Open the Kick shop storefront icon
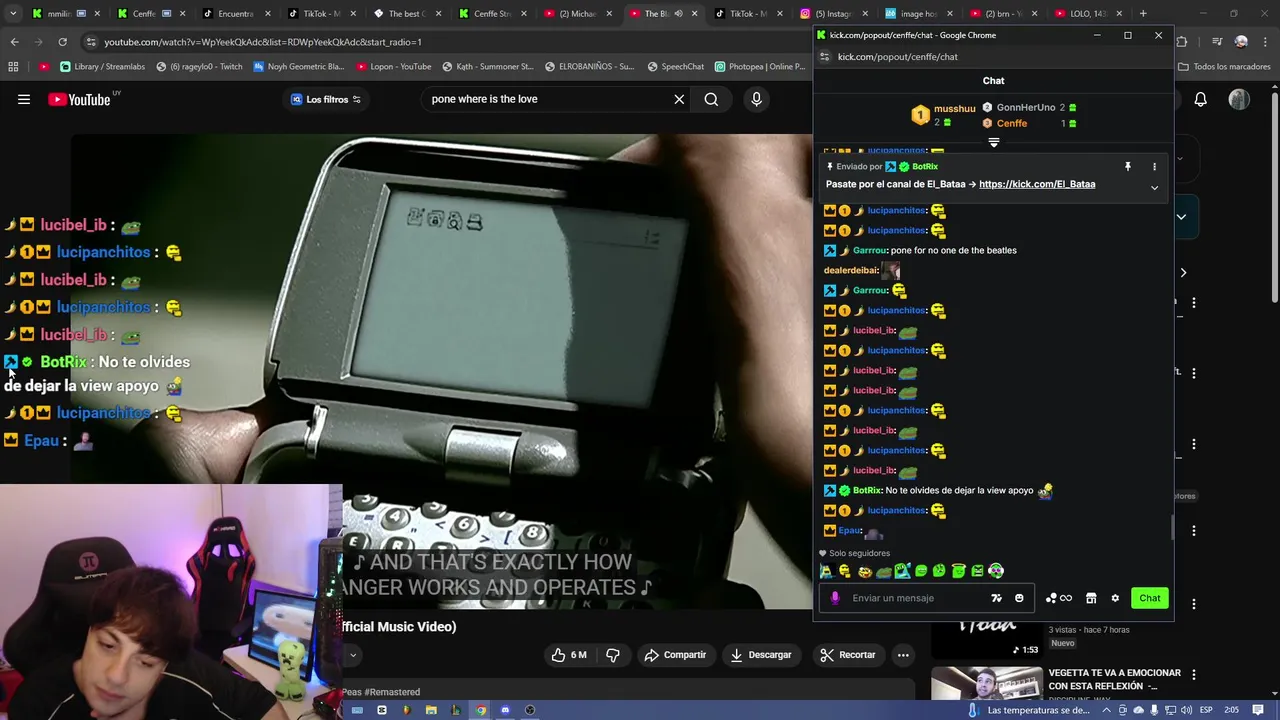Viewport: 1280px width, 720px height. tap(1091, 598)
